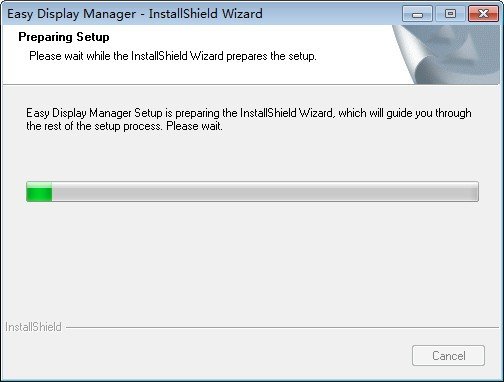Click 'Easy Display Manager' in the title bar

pyautogui.click(x=71, y=14)
